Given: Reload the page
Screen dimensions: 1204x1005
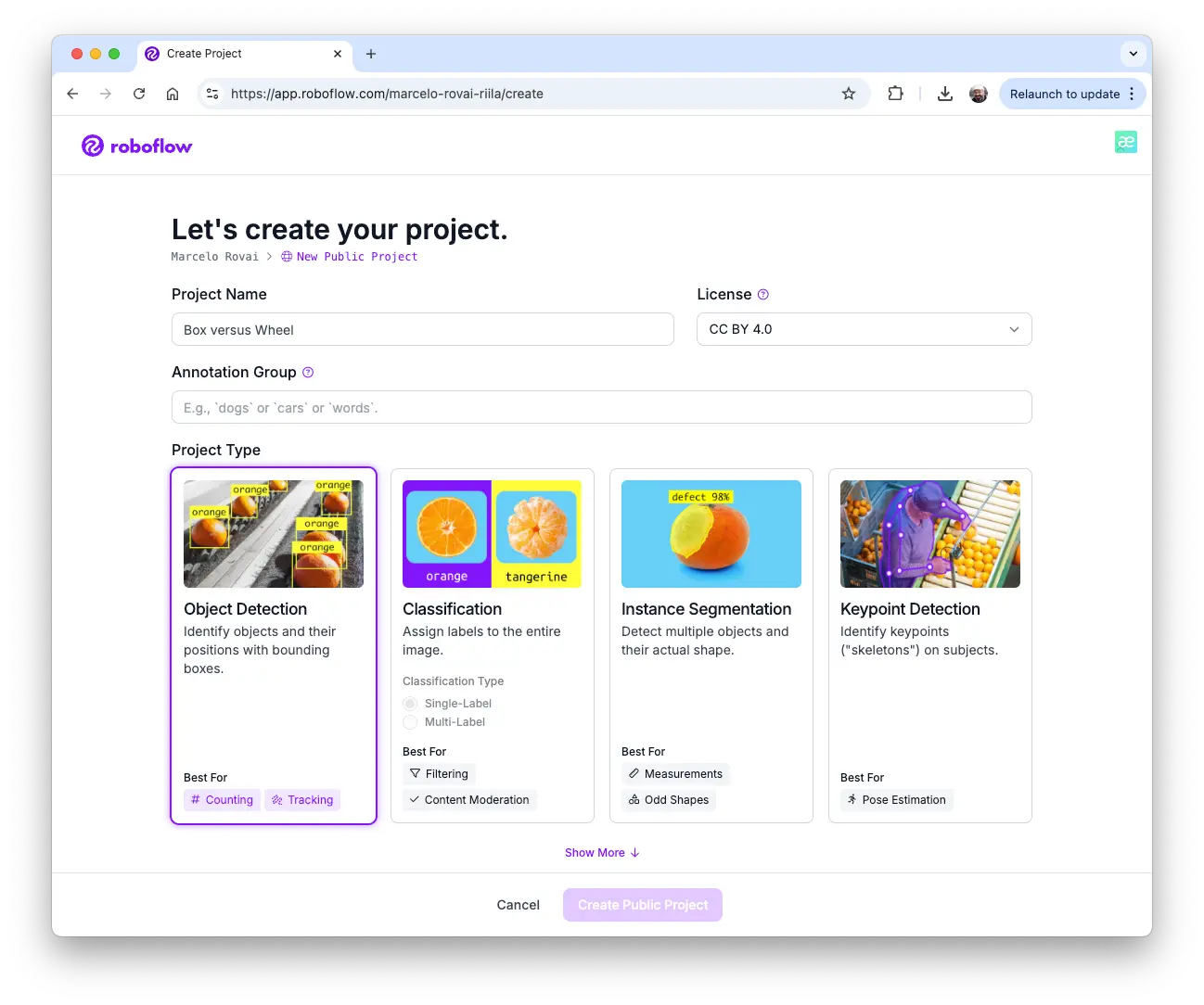Looking at the screenshot, I should pyautogui.click(x=139, y=94).
